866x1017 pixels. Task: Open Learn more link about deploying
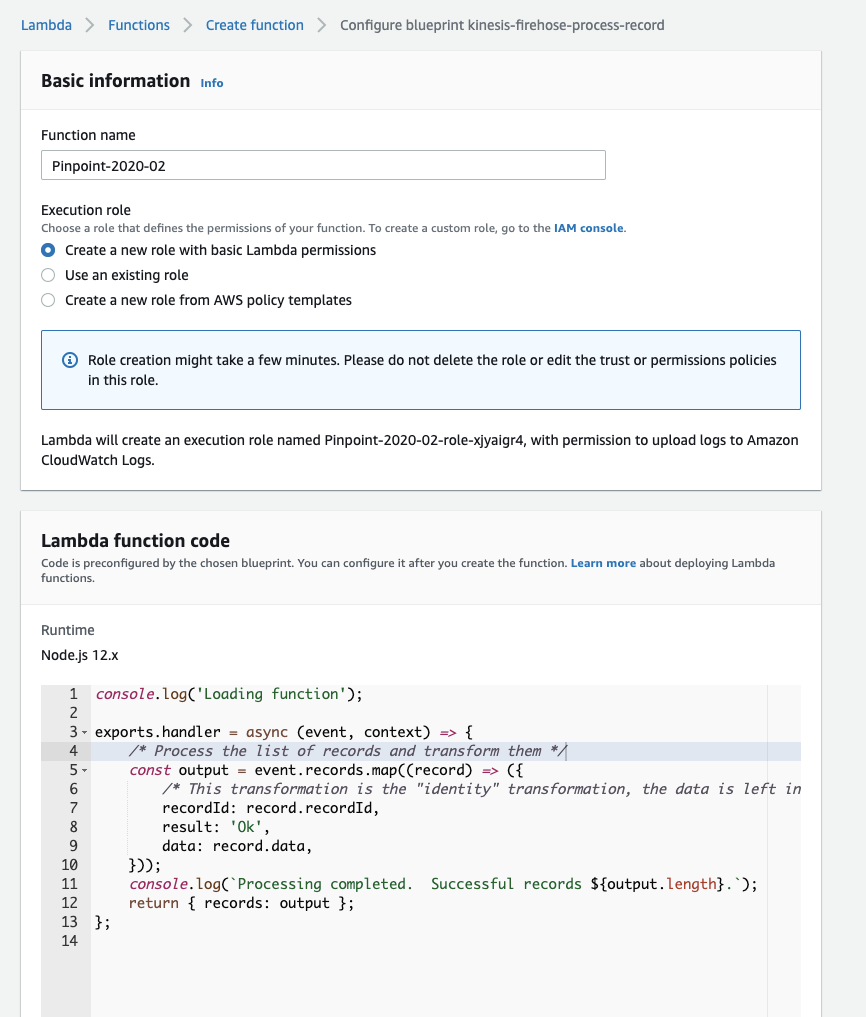point(603,563)
